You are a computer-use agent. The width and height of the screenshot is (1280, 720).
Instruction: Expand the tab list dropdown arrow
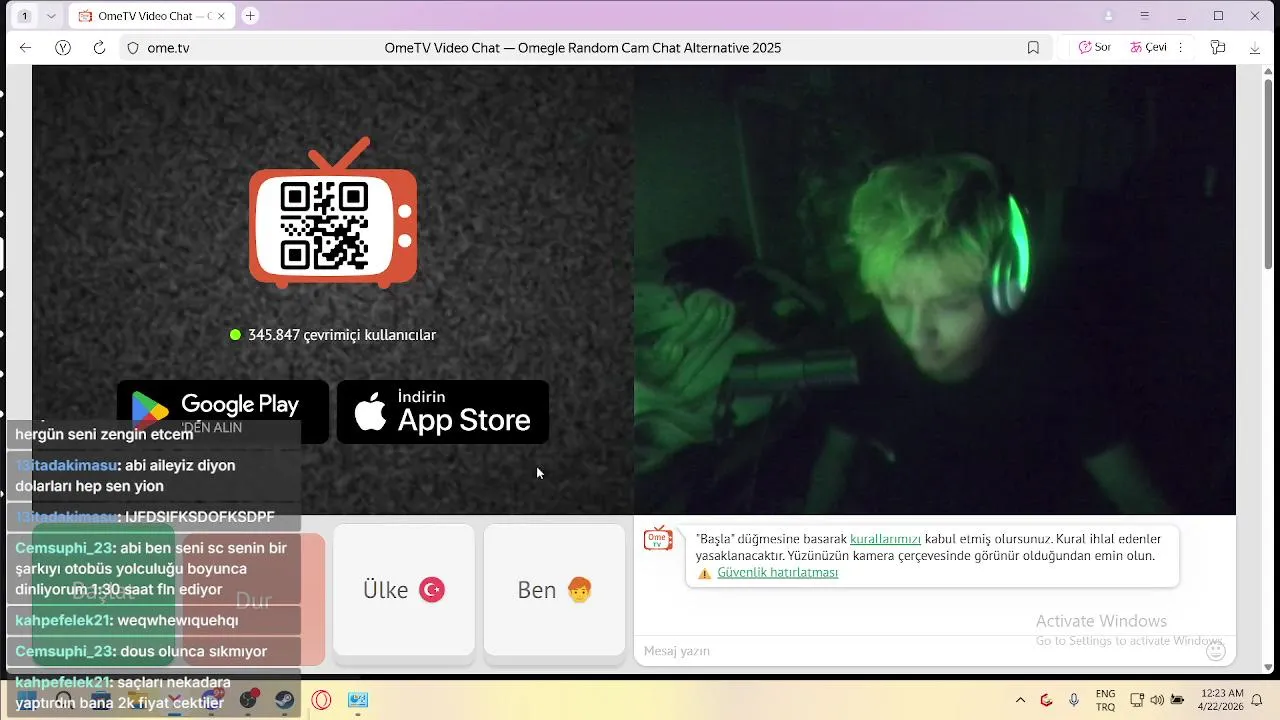click(51, 16)
